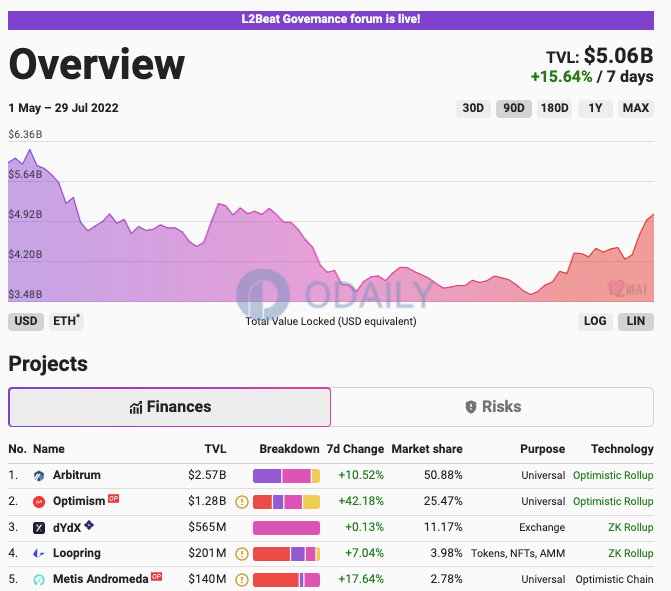The width and height of the screenshot is (671, 591).
Task: Select the 90D time range
Action: click(x=514, y=108)
